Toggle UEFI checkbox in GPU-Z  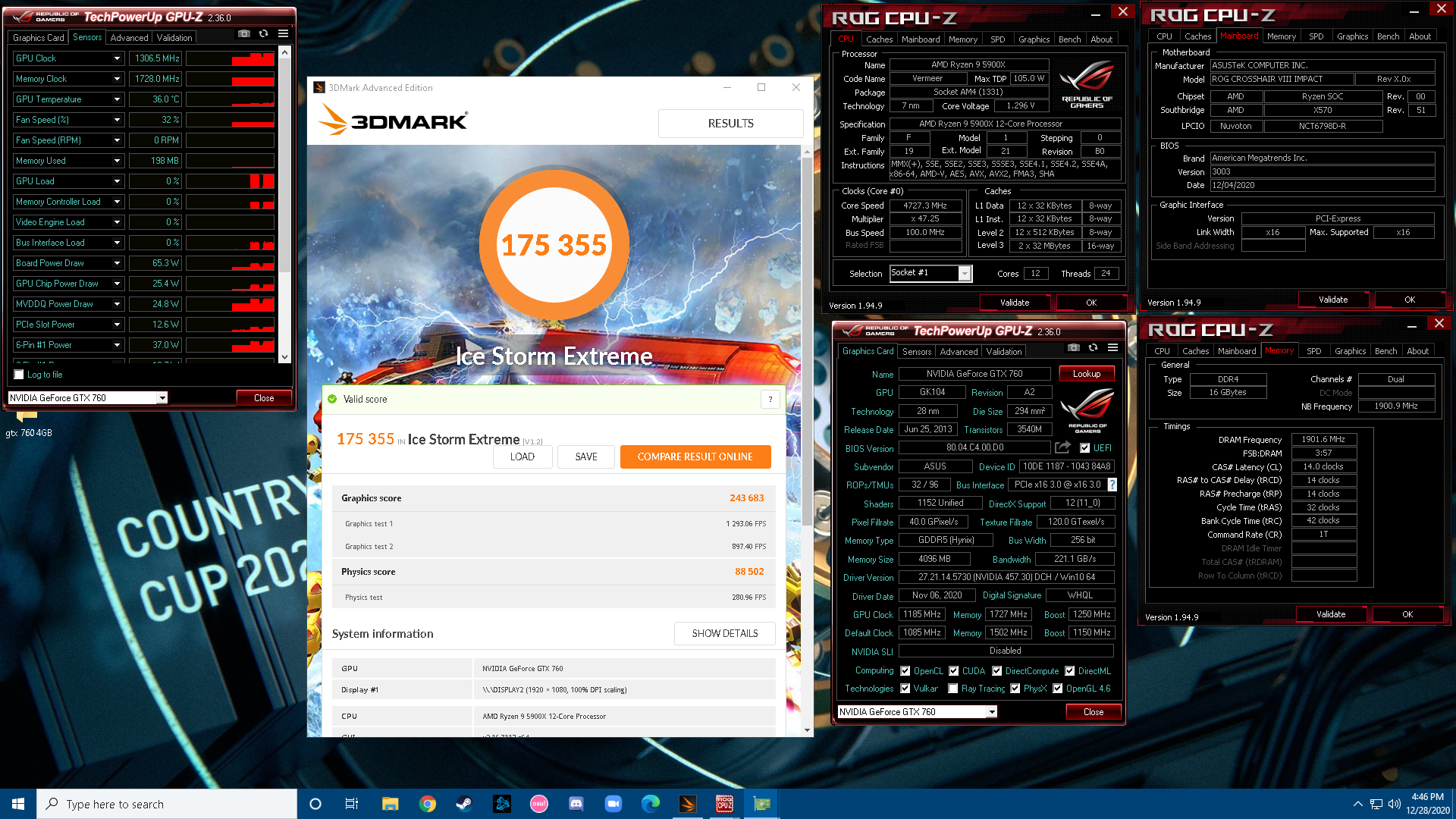(x=1085, y=448)
